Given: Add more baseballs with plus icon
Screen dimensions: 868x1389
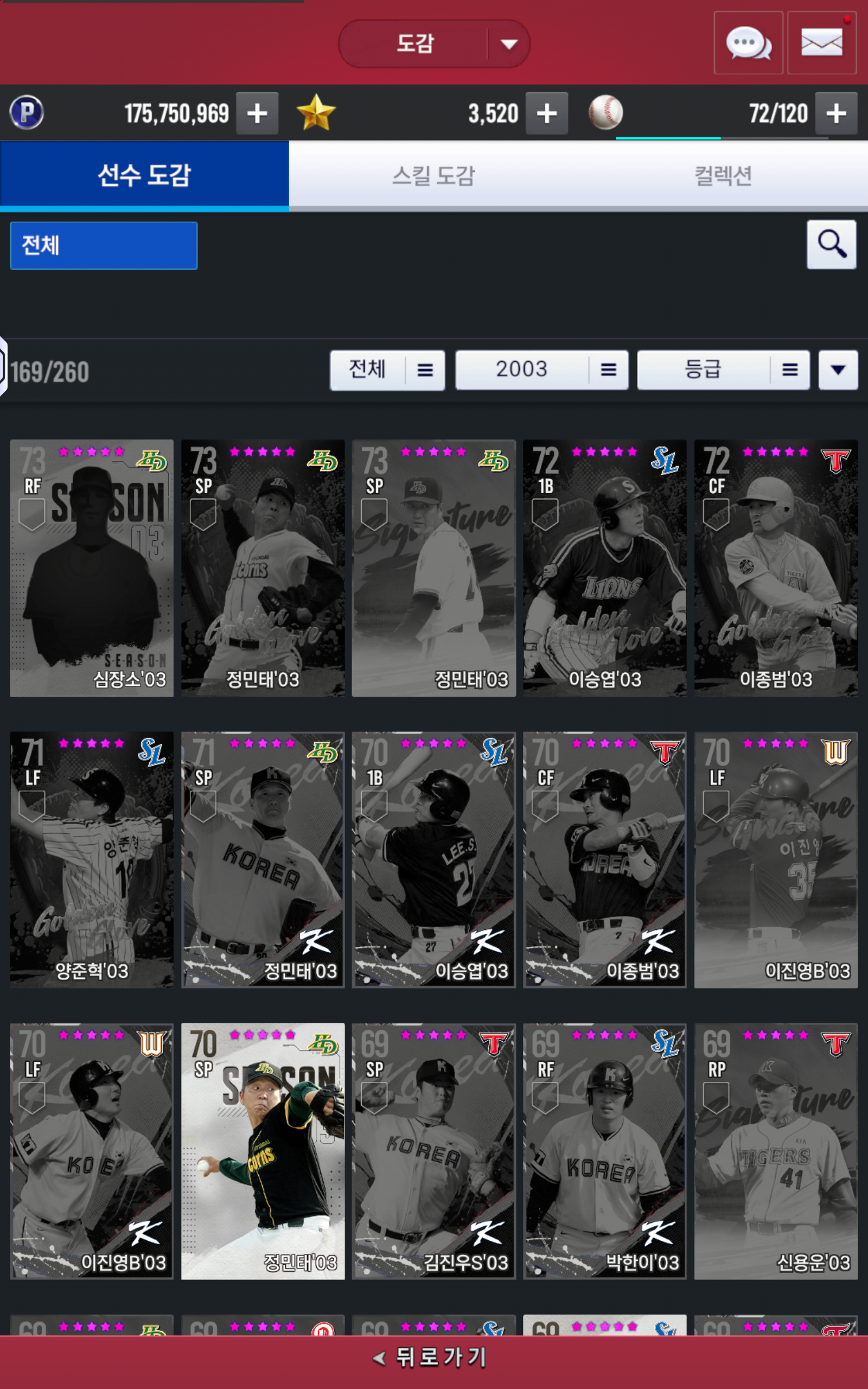Looking at the screenshot, I should (836, 113).
